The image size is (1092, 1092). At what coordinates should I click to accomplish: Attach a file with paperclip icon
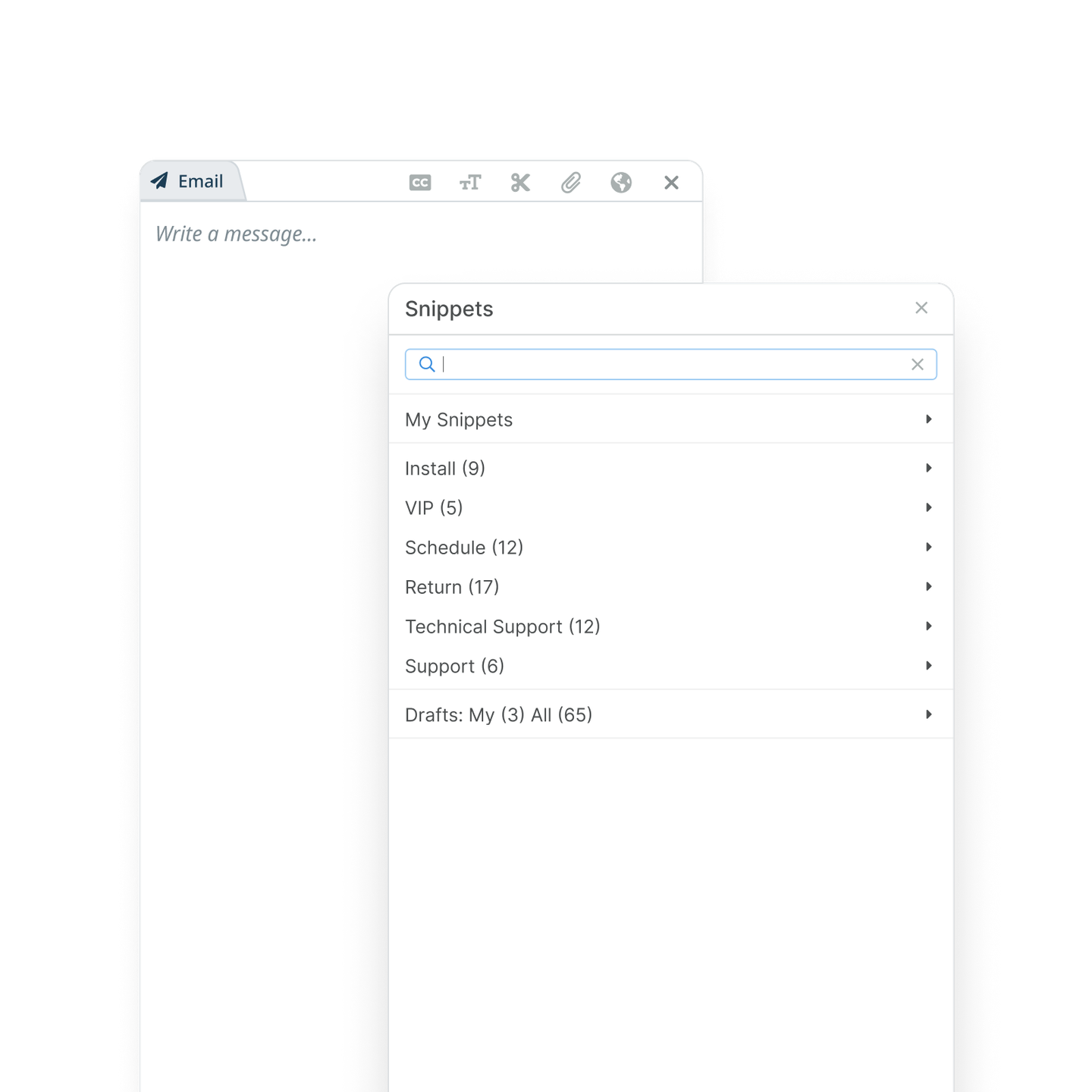[571, 183]
